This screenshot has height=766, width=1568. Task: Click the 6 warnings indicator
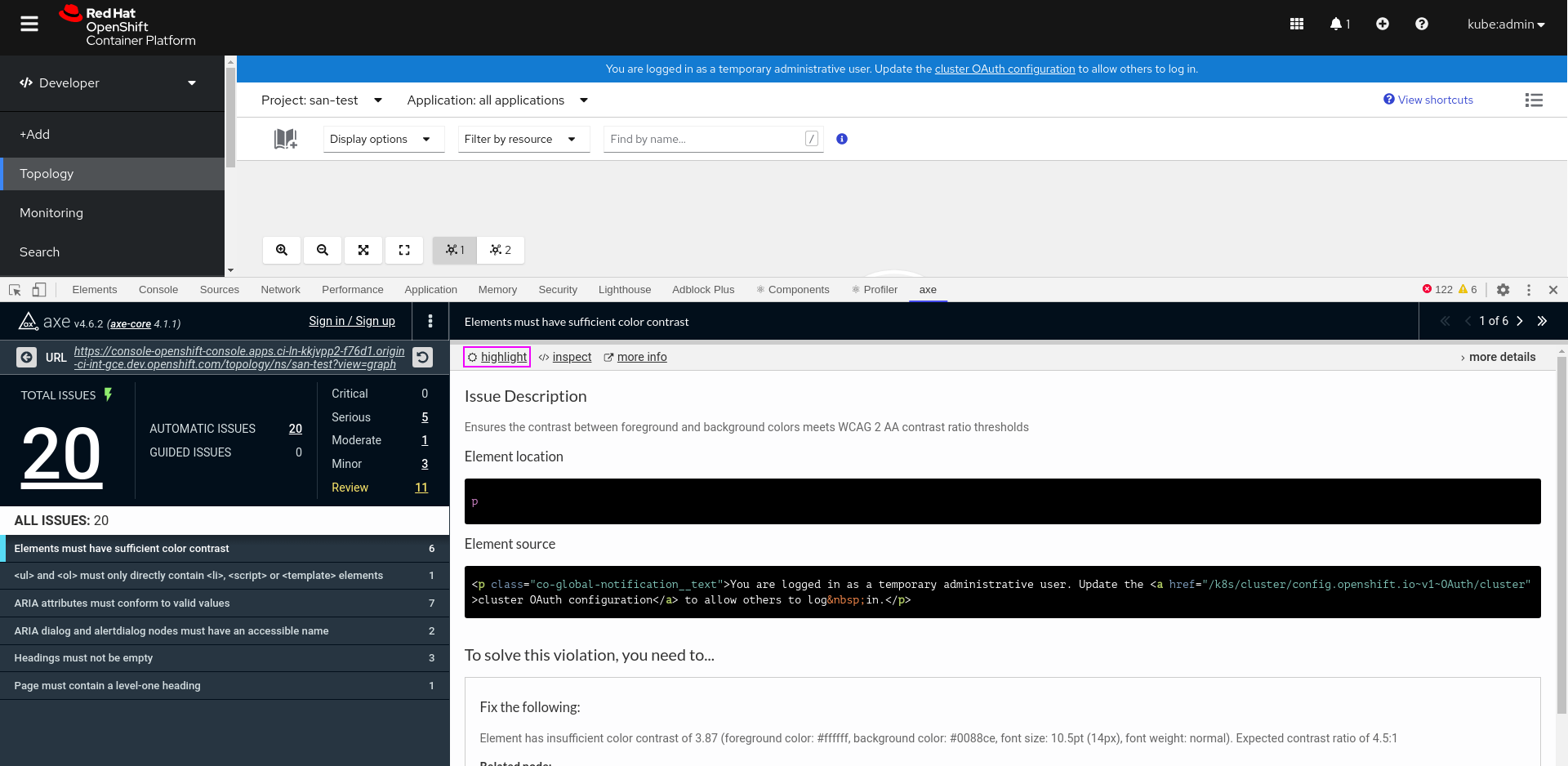click(1468, 289)
